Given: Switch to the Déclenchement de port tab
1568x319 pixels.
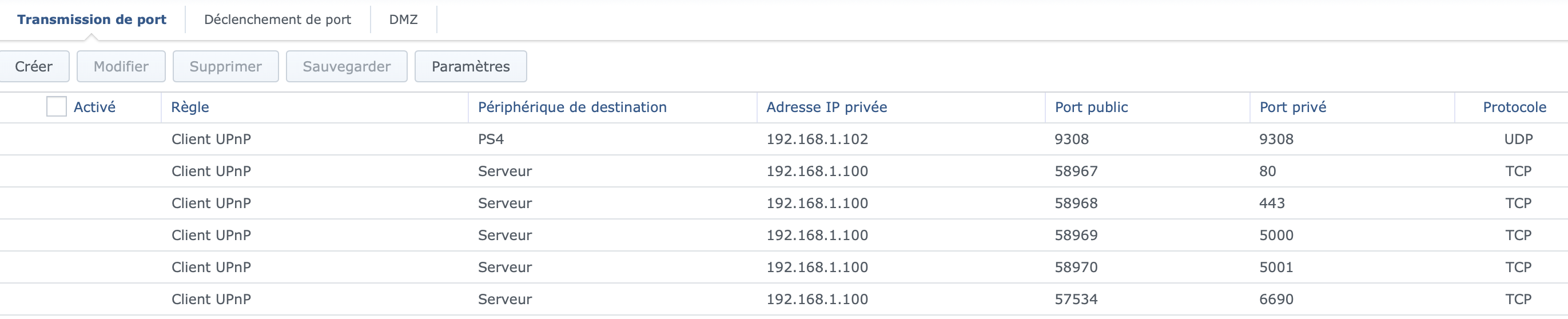Looking at the screenshot, I should (x=277, y=19).
